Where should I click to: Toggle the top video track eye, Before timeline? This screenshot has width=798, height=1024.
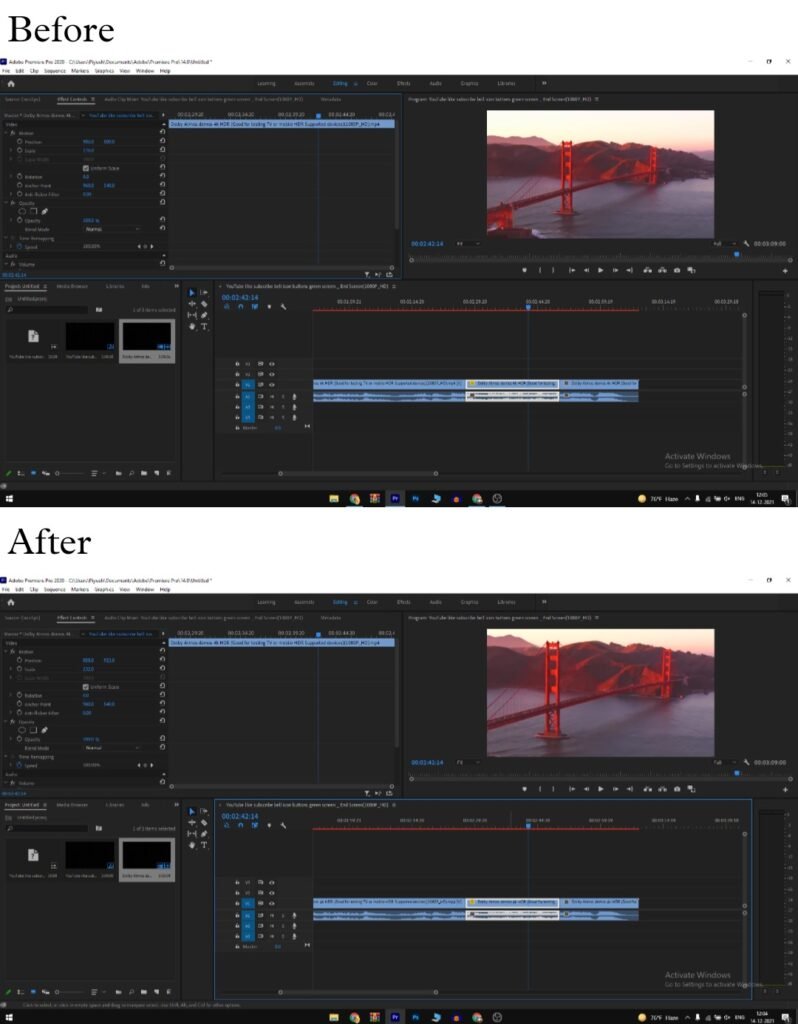click(x=272, y=364)
